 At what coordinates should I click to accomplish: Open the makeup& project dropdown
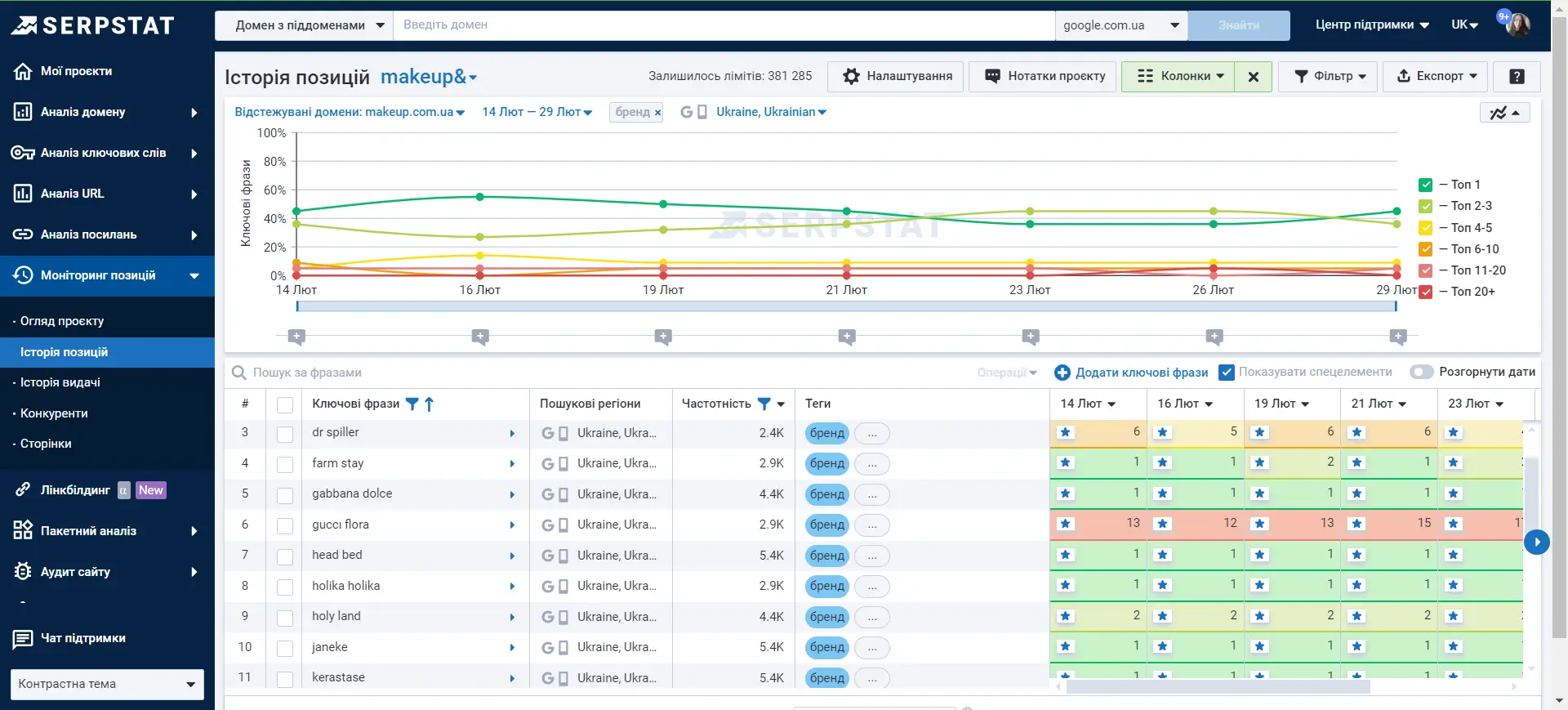click(x=429, y=77)
